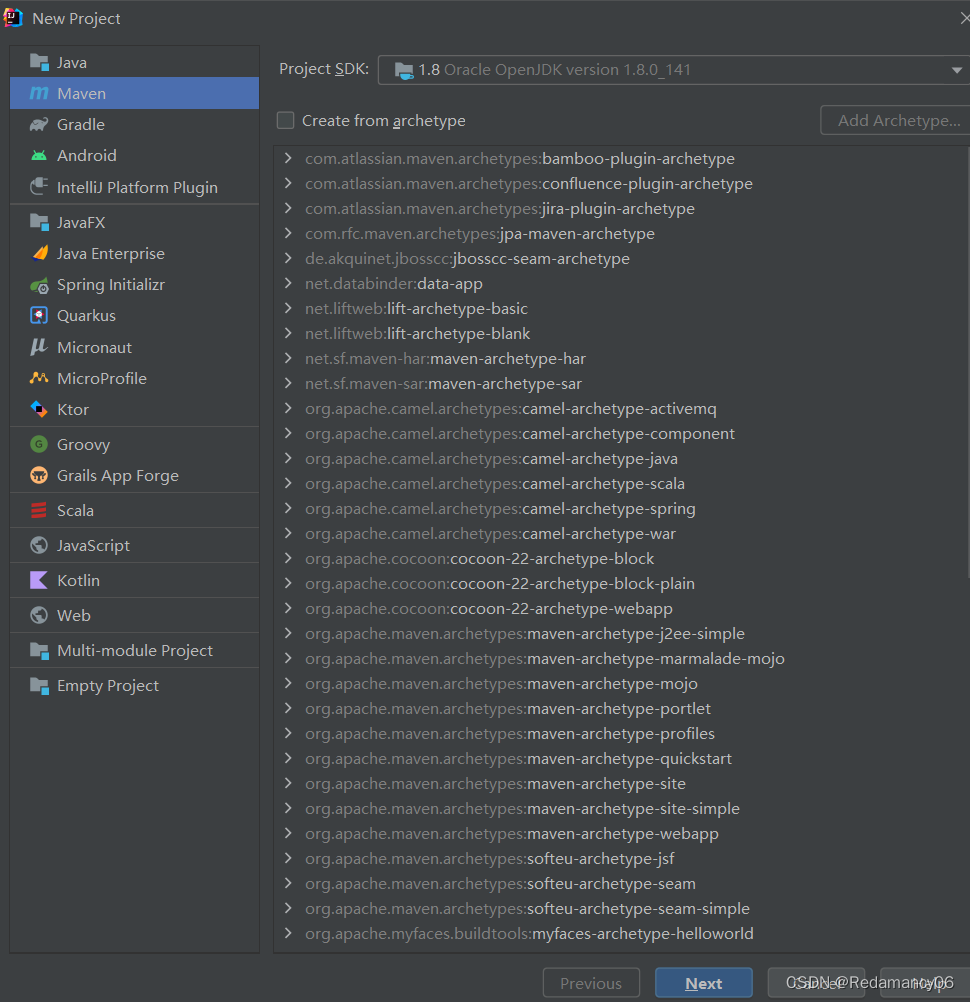Expand maven-archetype-quickstart node
The width and height of the screenshot is (970, 1002).
pyautogui.click(x=288, y=758)
